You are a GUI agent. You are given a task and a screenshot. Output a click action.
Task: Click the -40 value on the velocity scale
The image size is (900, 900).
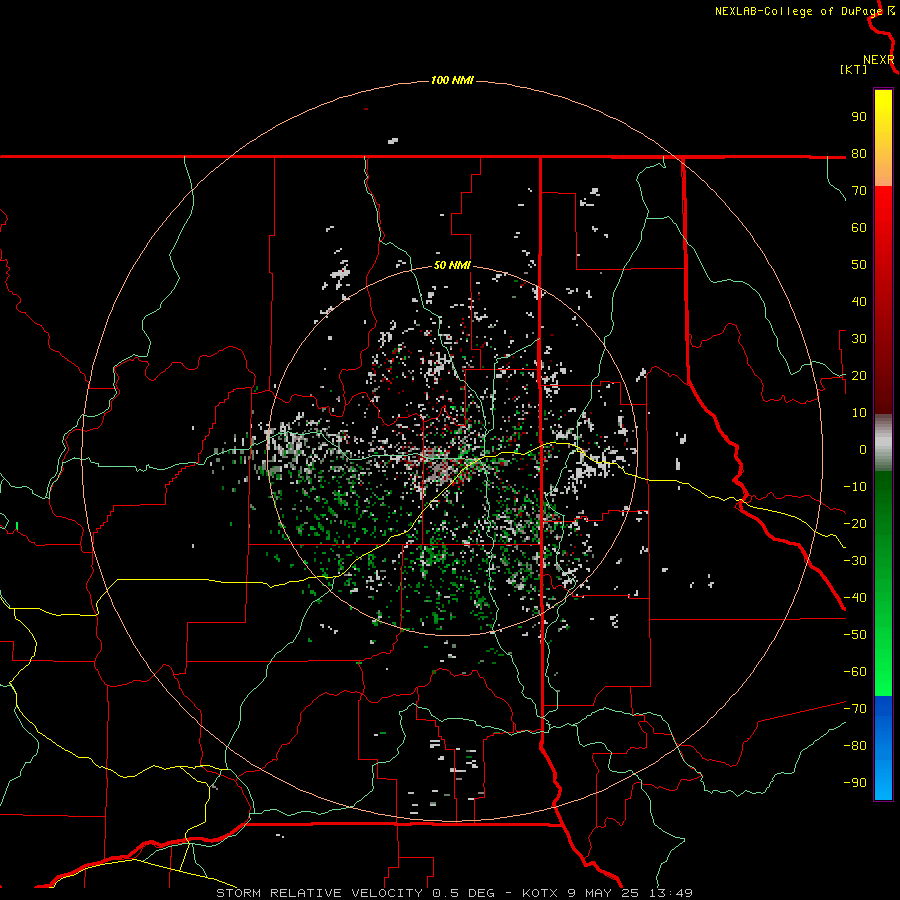point(855,598)
